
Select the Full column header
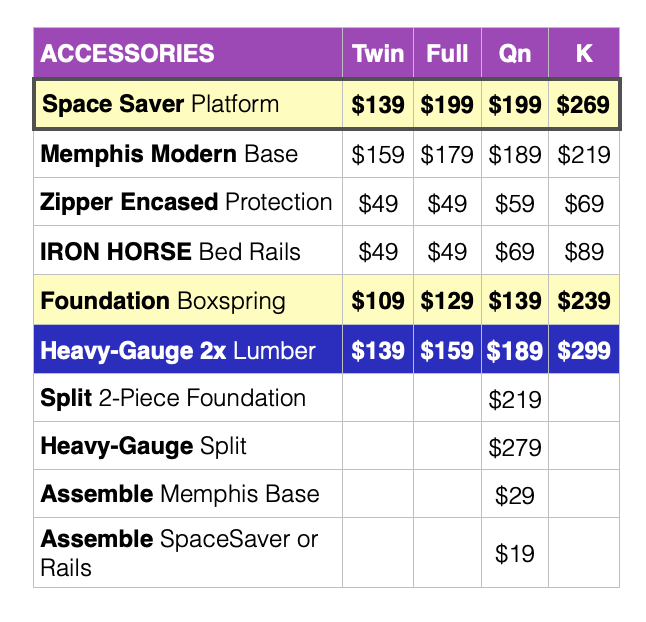(x=447, y=53)
